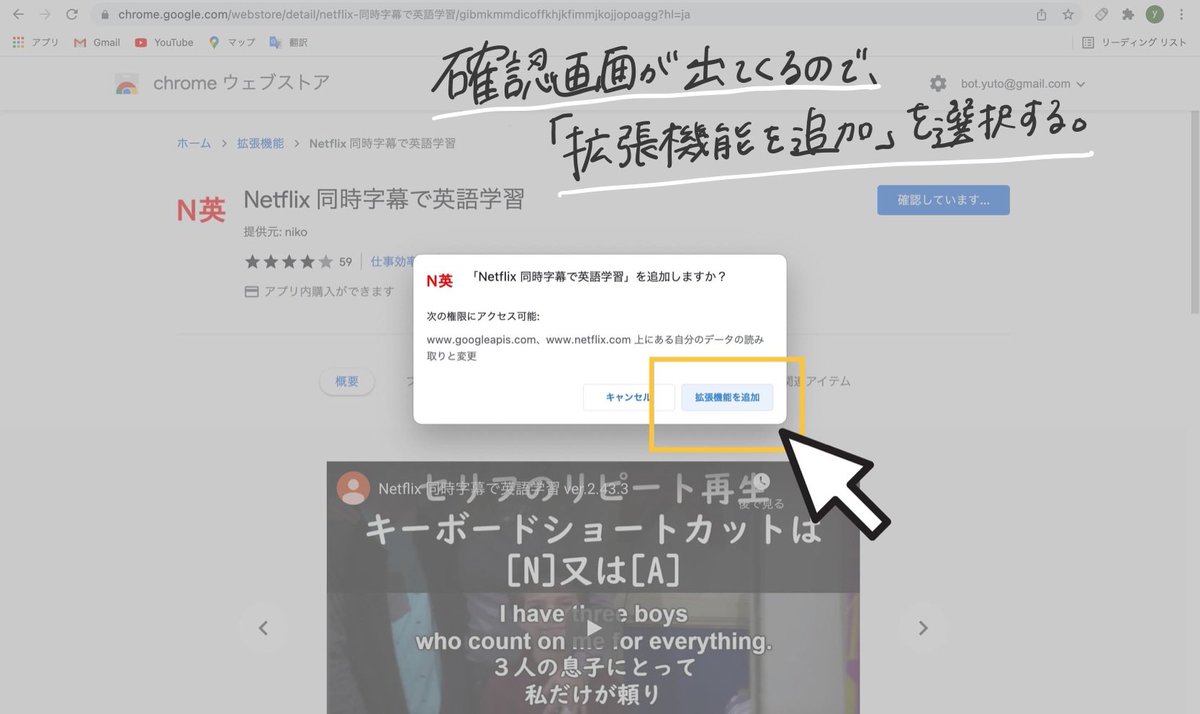The width and height of the screenshot is (1200, 714).
Task: Play the preview video
Action: [x=593, y=628]
